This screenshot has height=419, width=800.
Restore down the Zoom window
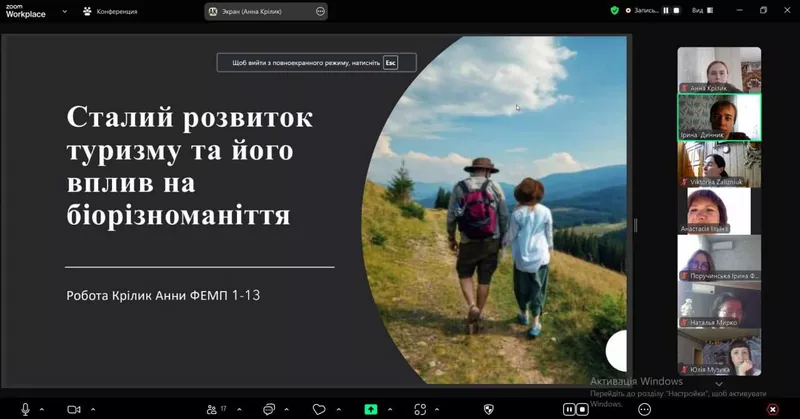click(763, 10)
